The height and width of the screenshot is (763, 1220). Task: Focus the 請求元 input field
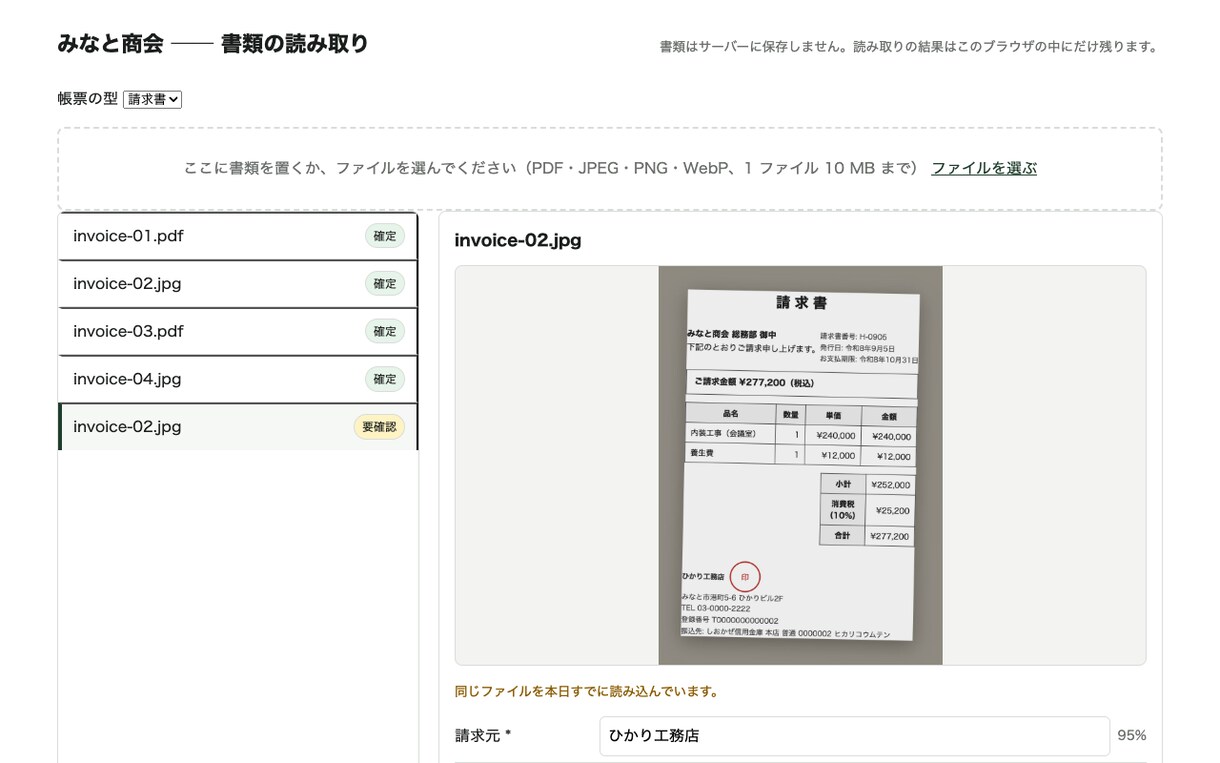click(x=854, y=736)
